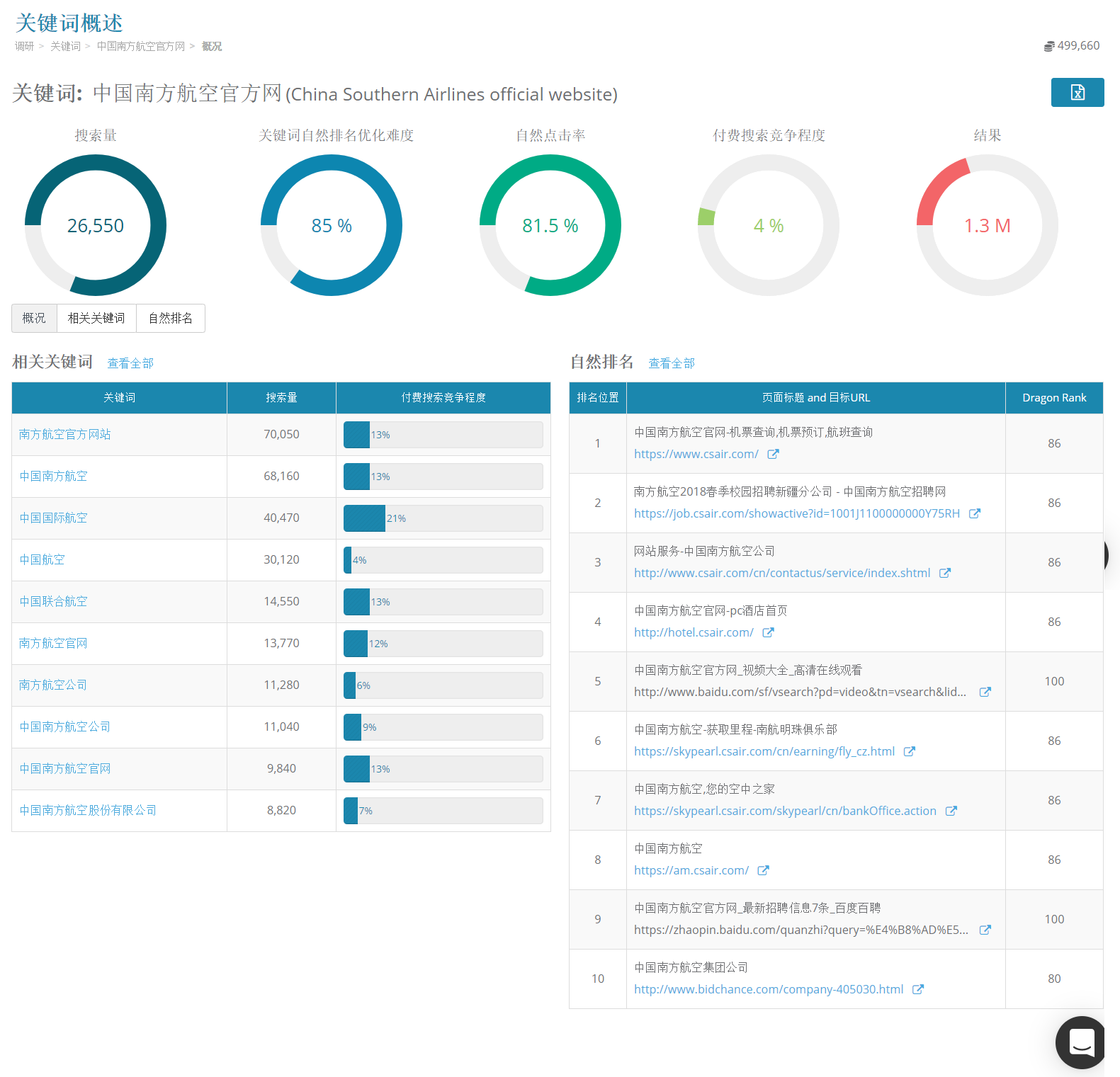Click 21% competition bar for 中国国际航空
The height and width of the screenshot is (1077, 1120).
[x=443, y=518]
